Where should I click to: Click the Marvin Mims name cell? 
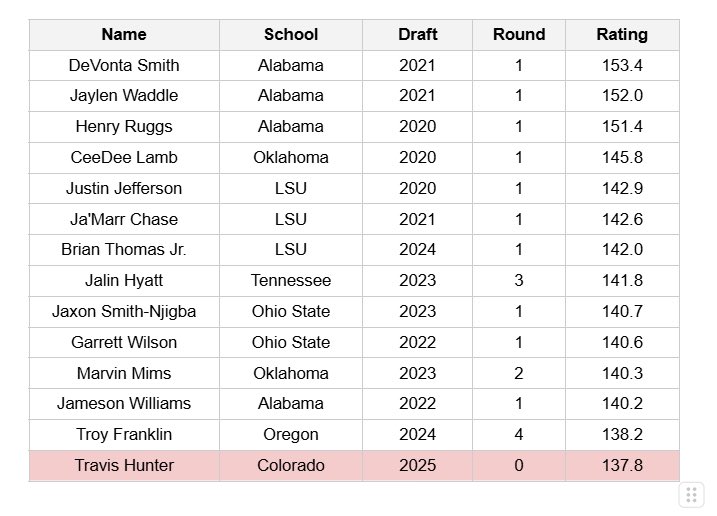[x=124, y=373]
